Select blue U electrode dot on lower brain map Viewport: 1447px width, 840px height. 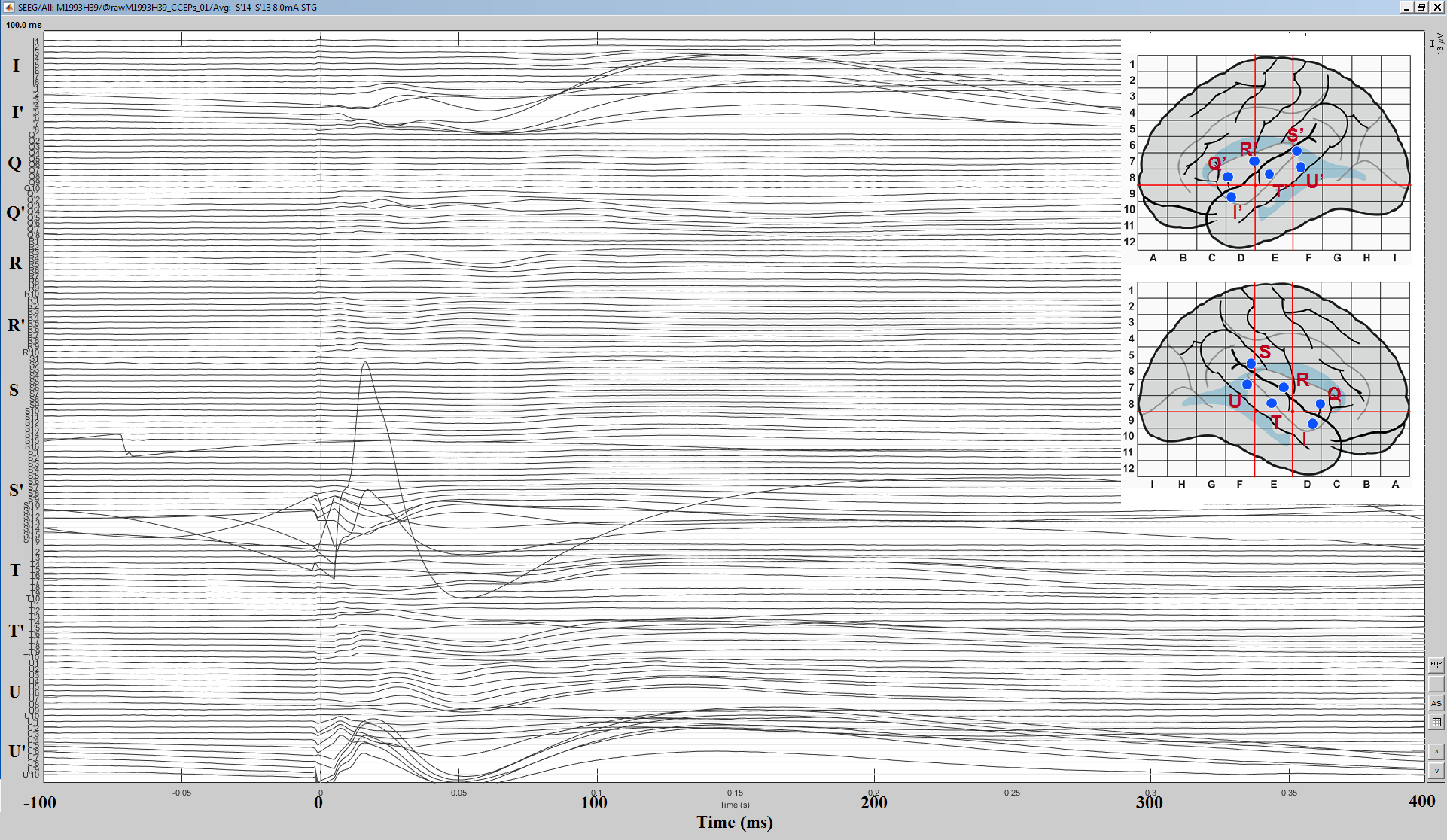pos(1247,385)
